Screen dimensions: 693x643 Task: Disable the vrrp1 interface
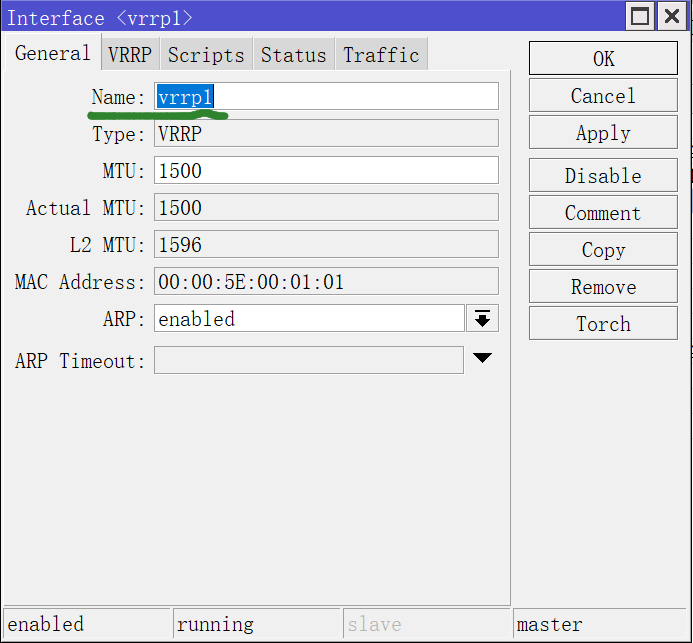pyautogui.click(x=603, y=176)
